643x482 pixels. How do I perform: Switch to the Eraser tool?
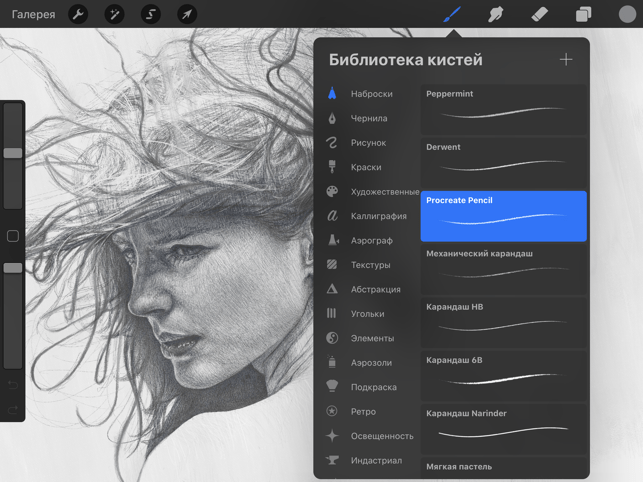539,14
